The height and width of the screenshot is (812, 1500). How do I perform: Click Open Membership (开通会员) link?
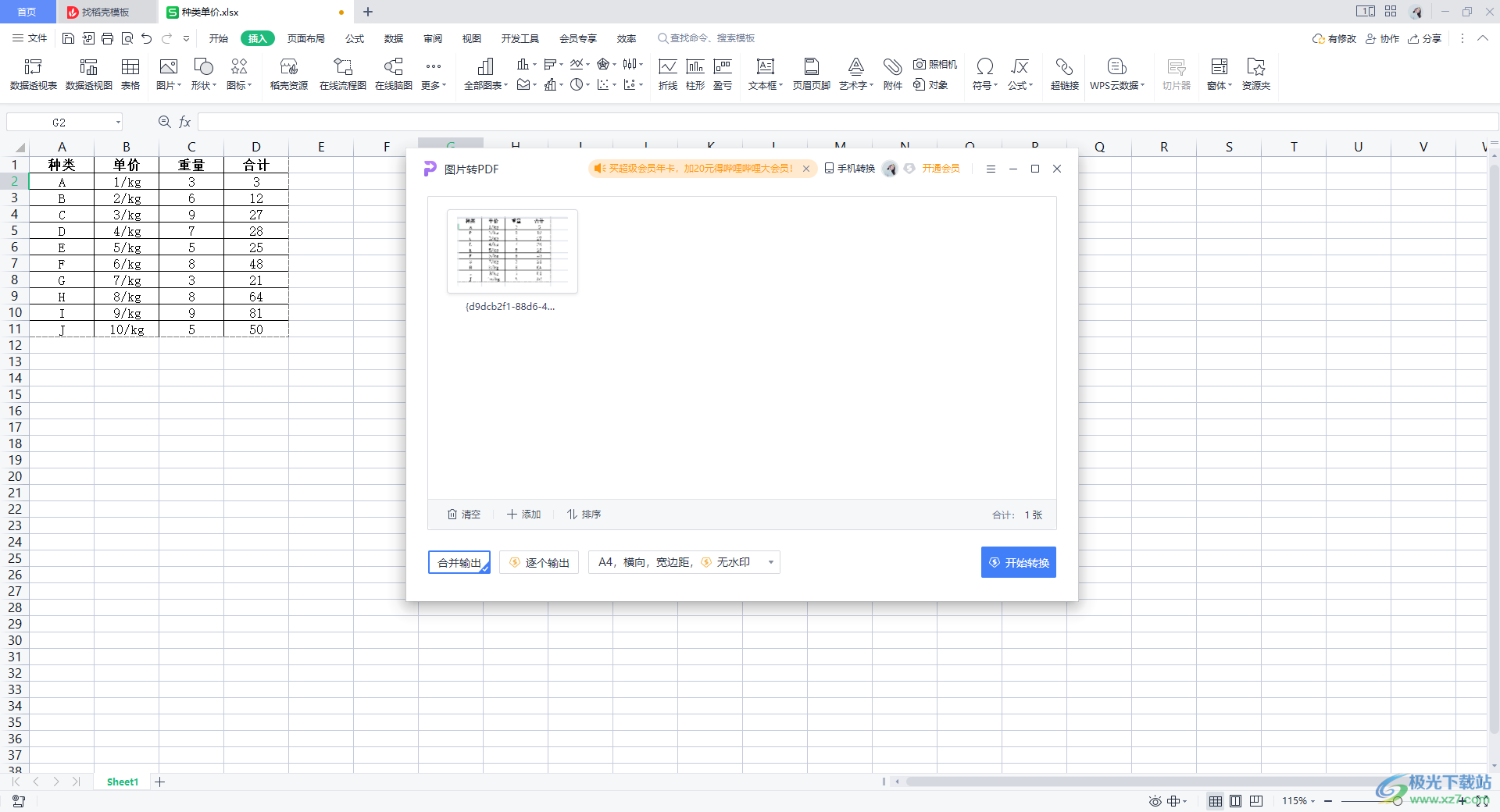[941, 169]
